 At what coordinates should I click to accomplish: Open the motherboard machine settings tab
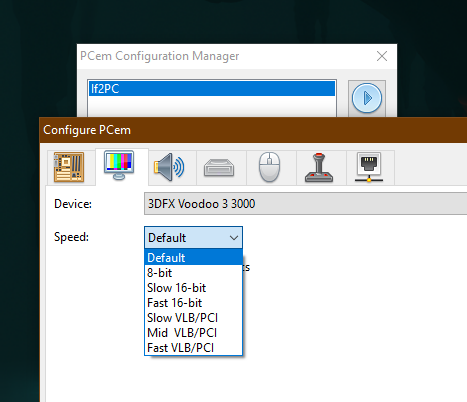click(x=69, y=167)
